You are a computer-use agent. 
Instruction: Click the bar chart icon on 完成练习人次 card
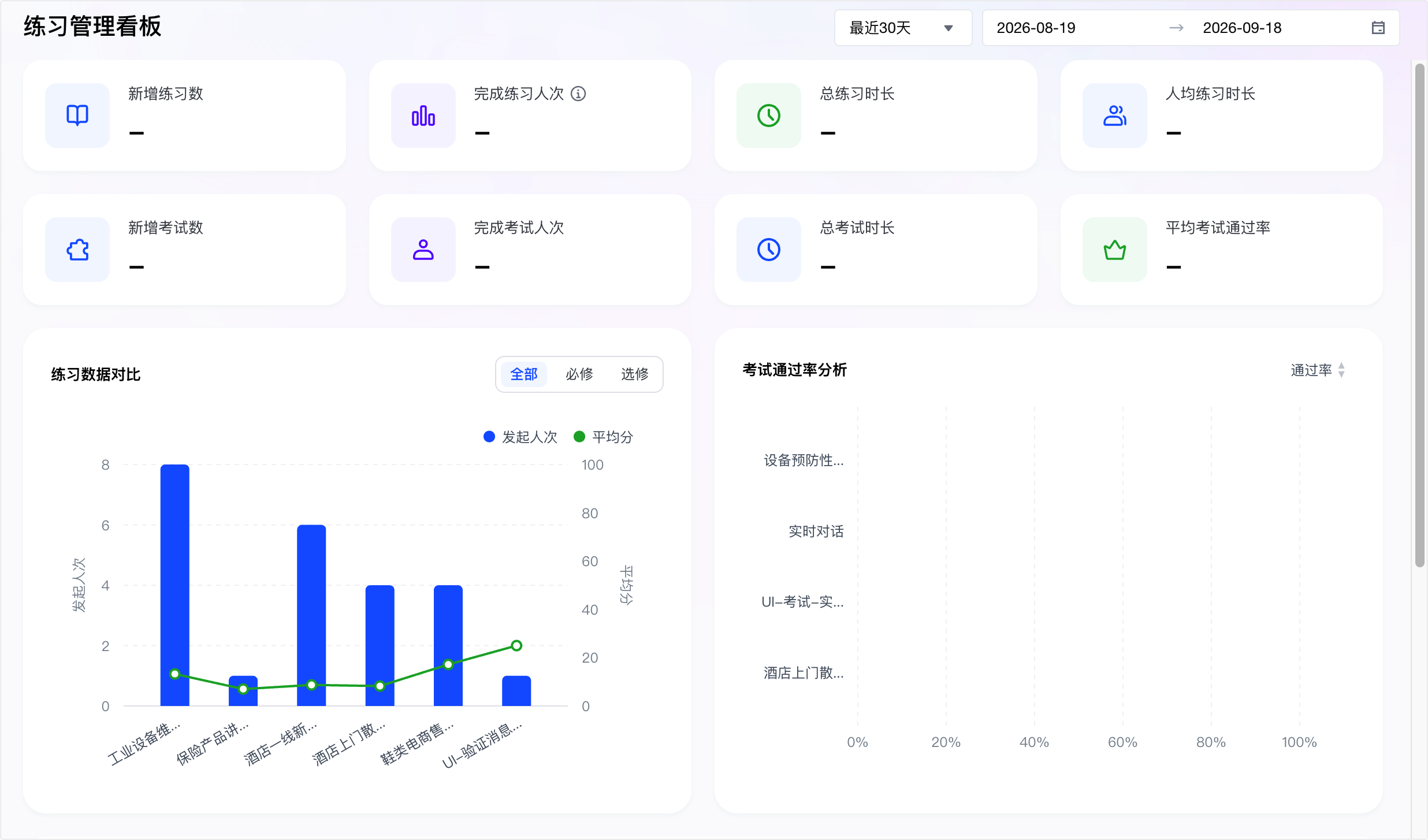[423, 116]
